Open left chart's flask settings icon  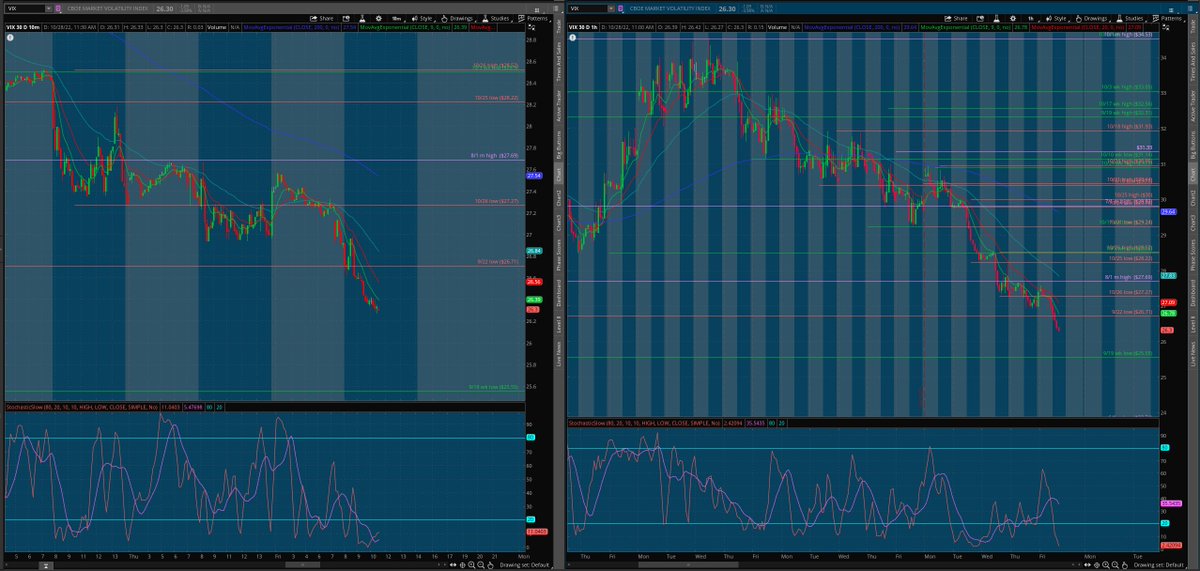(x=363, y=18)
